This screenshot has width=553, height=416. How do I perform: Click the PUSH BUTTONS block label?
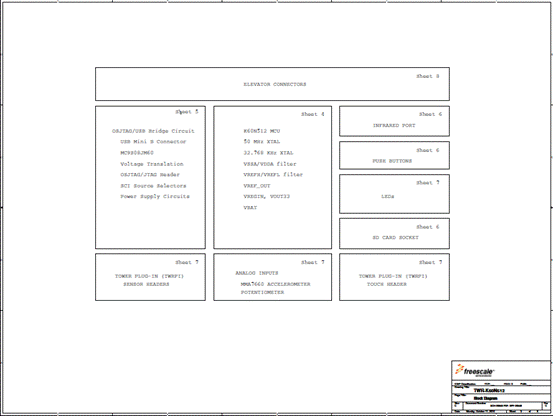[392, 161]
